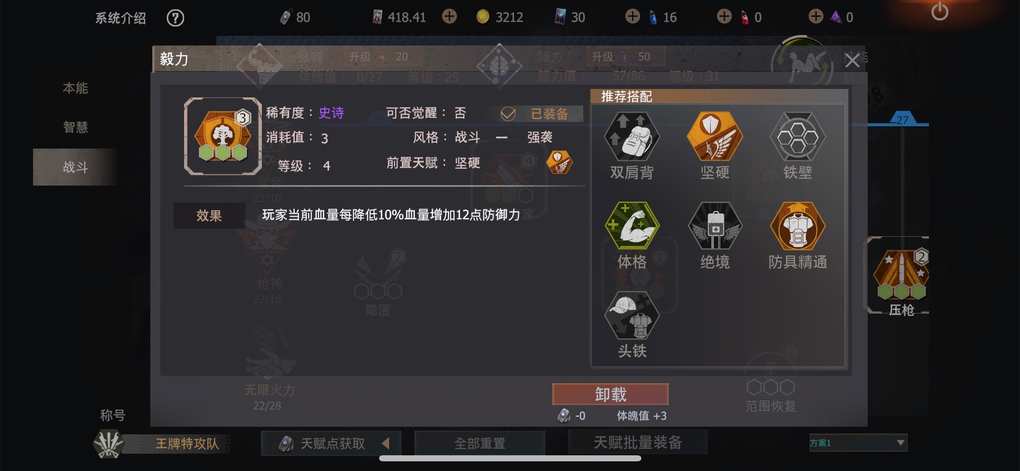The height and width of the screenshot is (471, 1020).
Task: Open system intro help question mark
Action: [x=175, y=18]
